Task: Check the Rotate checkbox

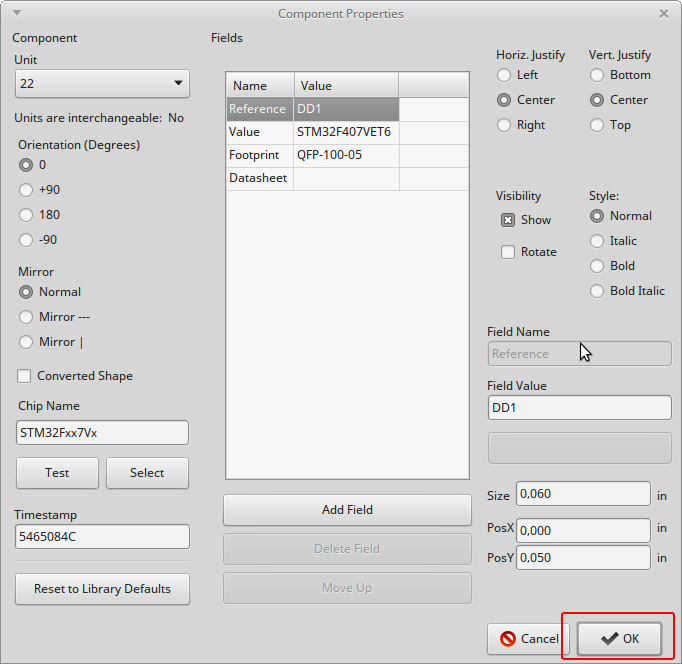Action: [508, 252]
